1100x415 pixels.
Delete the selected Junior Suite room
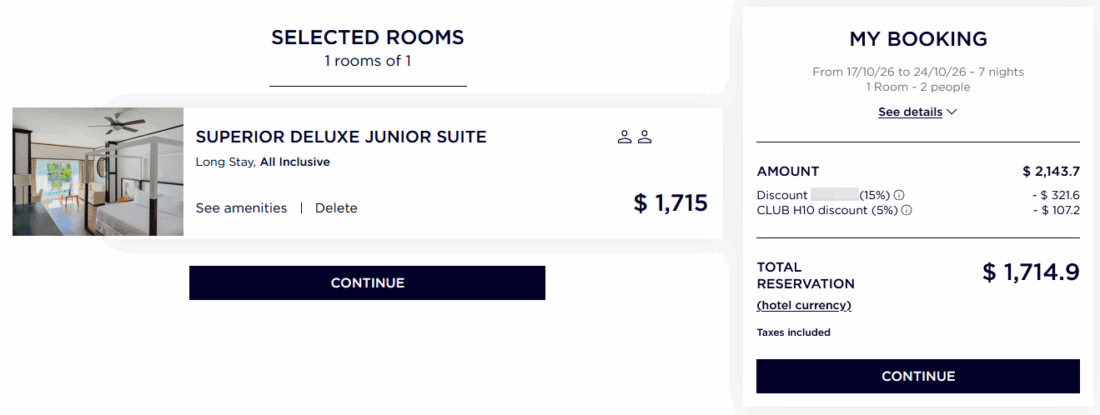click(x=336, y=208)
